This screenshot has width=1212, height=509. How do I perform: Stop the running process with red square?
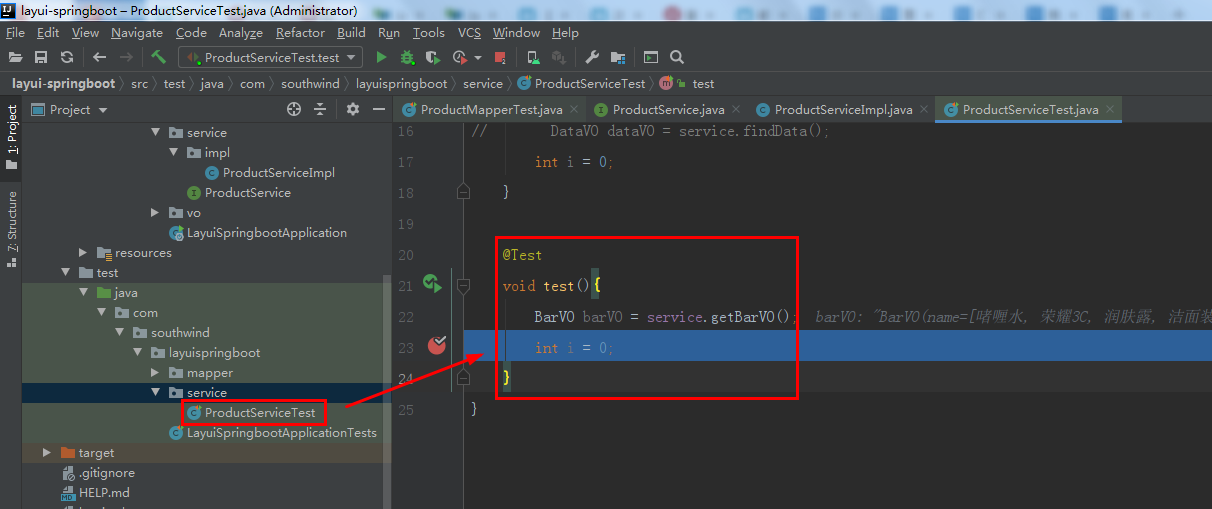(x=502, y=57)
